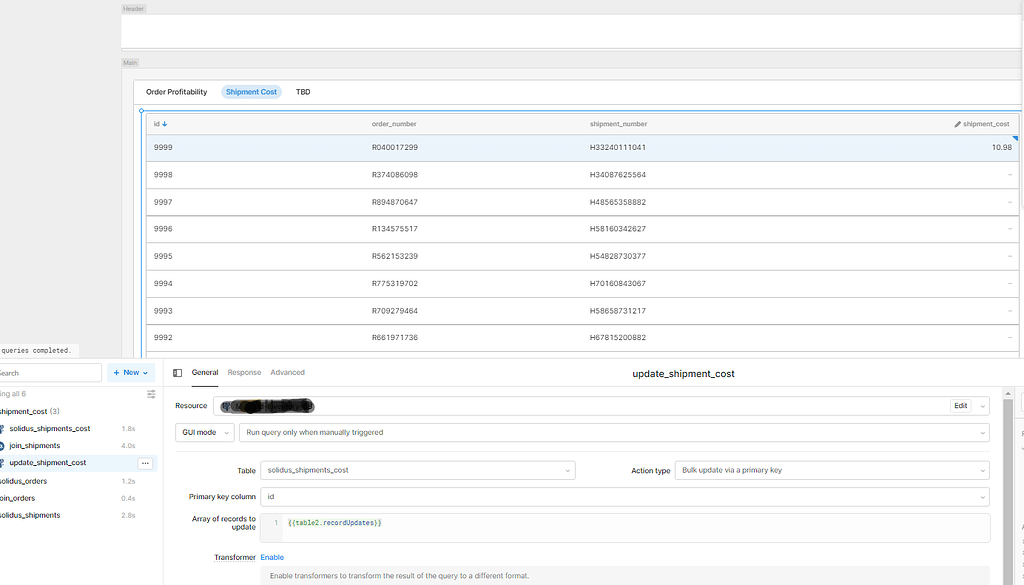
Task: Click the resource icon beside solidus_shipments_cost
Action: click(5, 428)
